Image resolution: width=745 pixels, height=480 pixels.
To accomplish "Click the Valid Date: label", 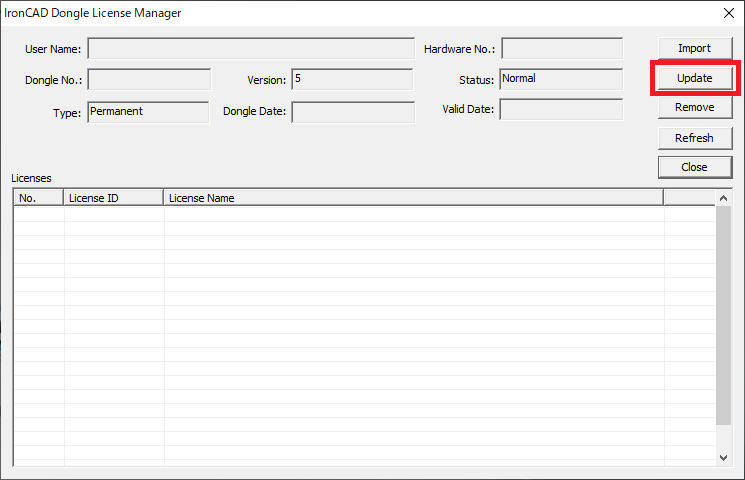I will pos(468,109).
